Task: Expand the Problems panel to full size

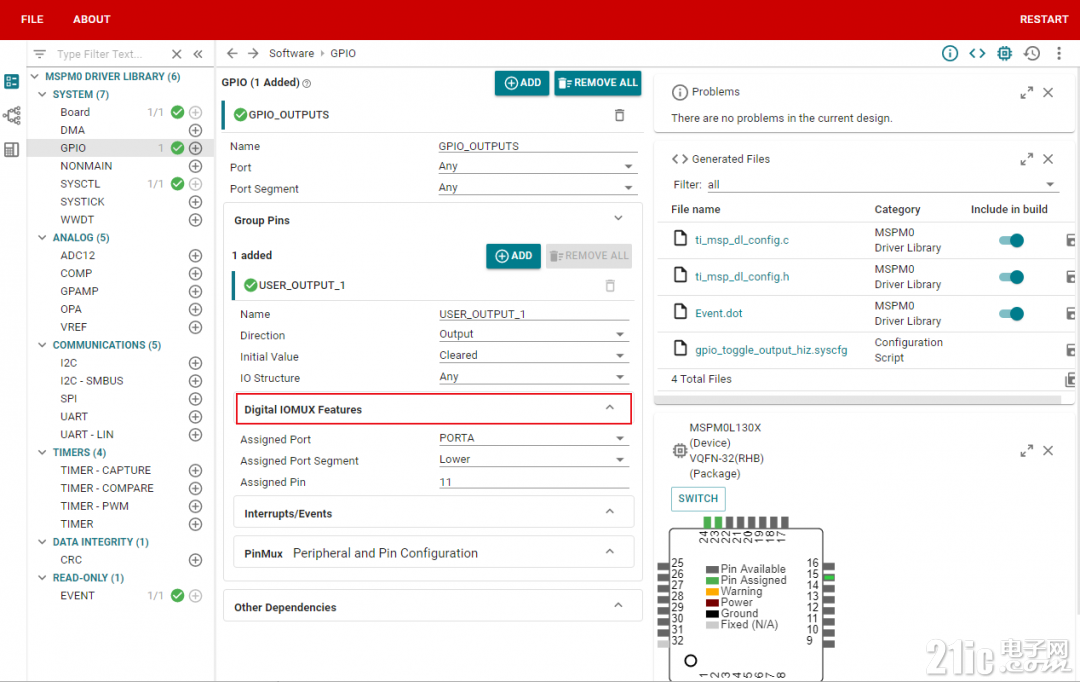Action: point(1026,92)
